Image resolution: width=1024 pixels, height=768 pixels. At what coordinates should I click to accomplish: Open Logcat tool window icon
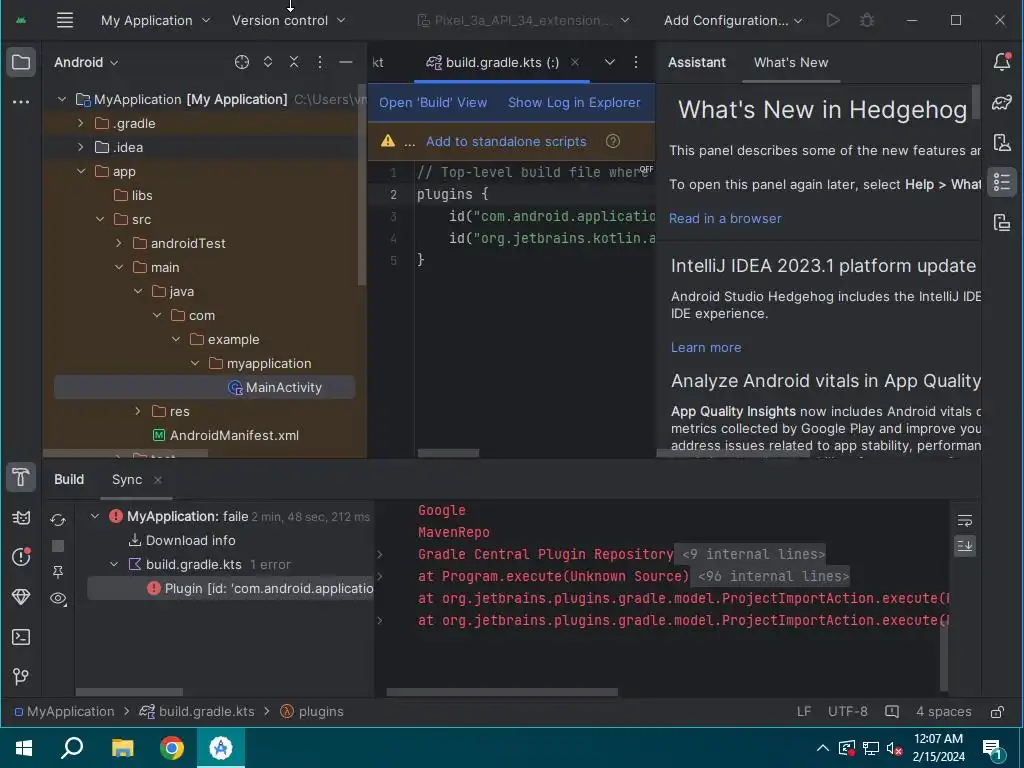[21, 518]
